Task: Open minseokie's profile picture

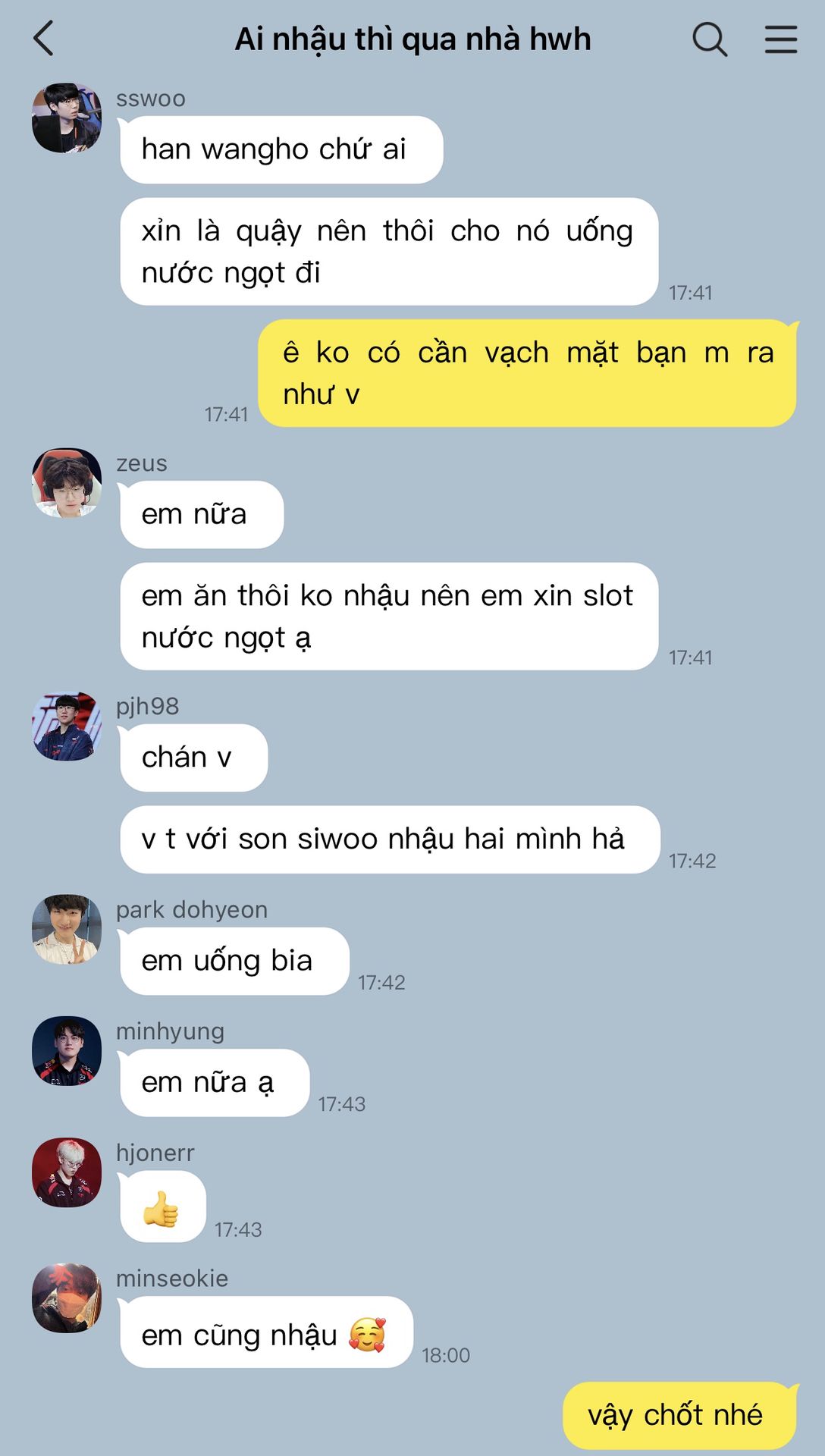Action: click(x=67, y=1298)
